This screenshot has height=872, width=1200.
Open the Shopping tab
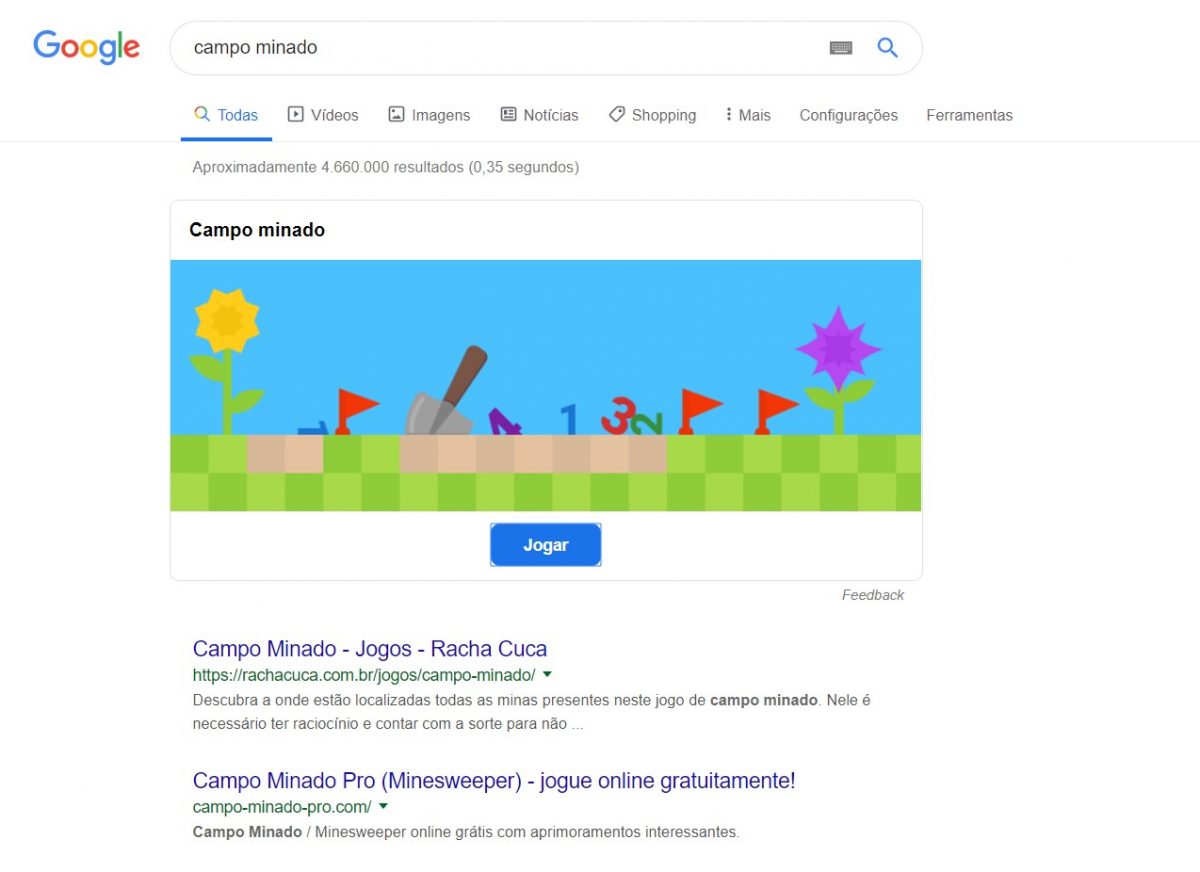[652, 115]
